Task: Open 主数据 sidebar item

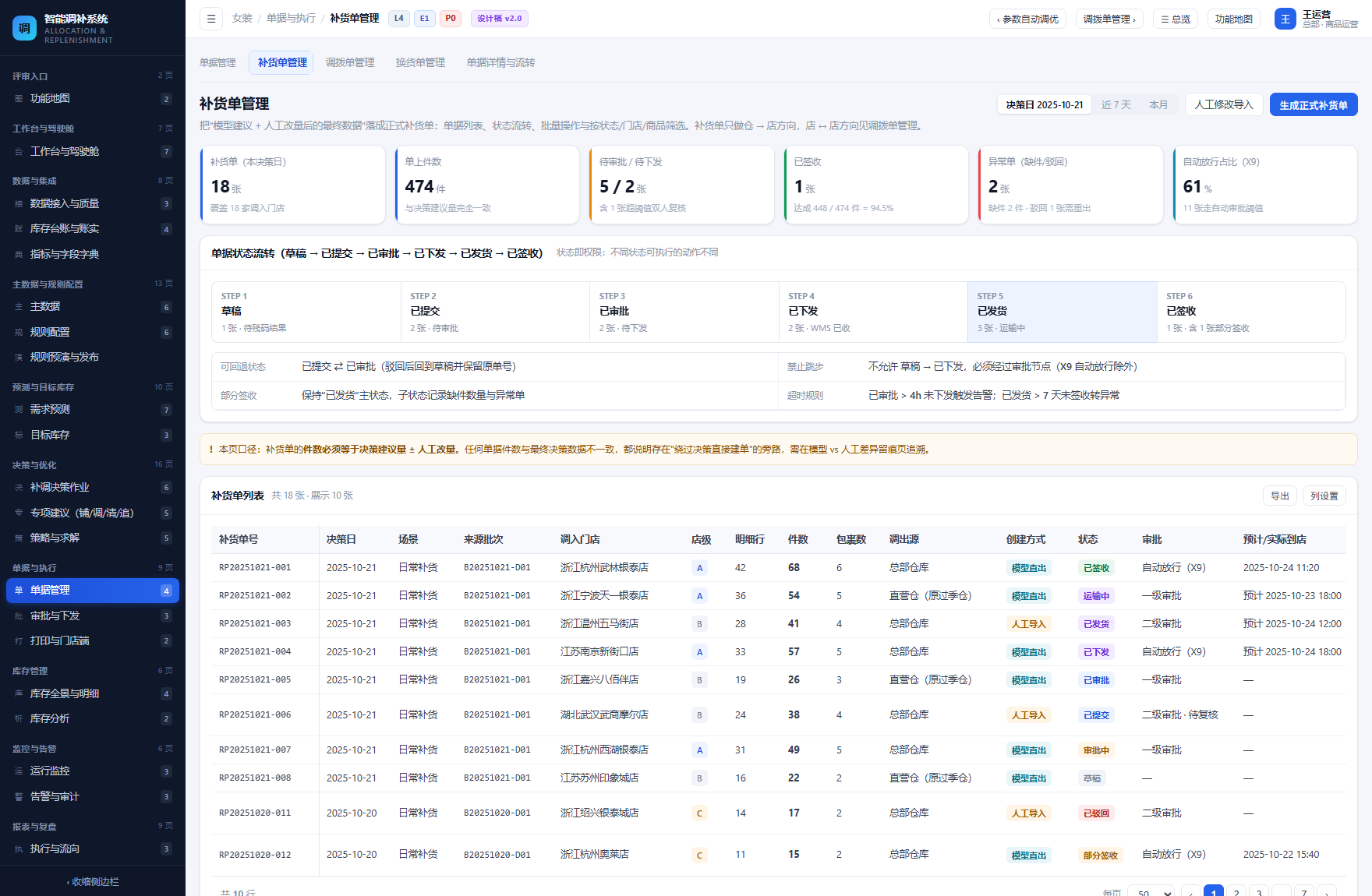Action: (x=93, y=307)
